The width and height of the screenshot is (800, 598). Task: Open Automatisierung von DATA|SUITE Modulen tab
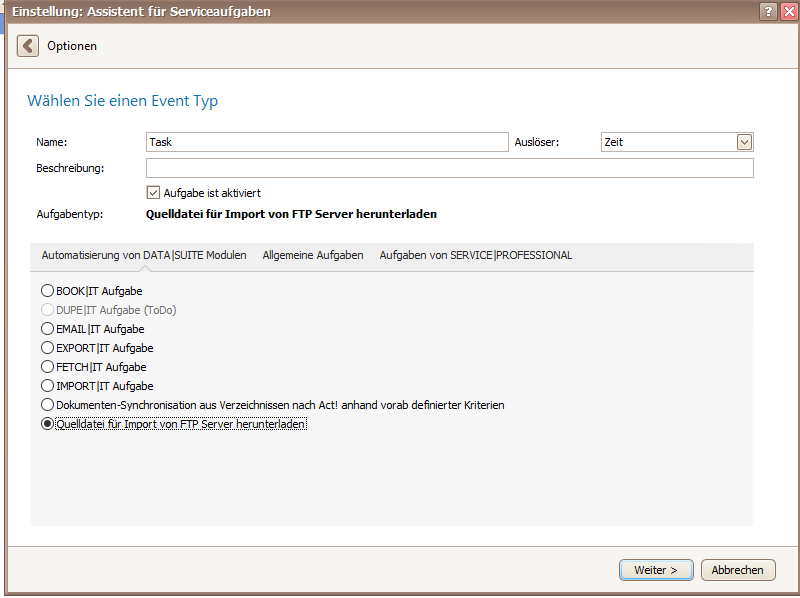pos(144,255)
